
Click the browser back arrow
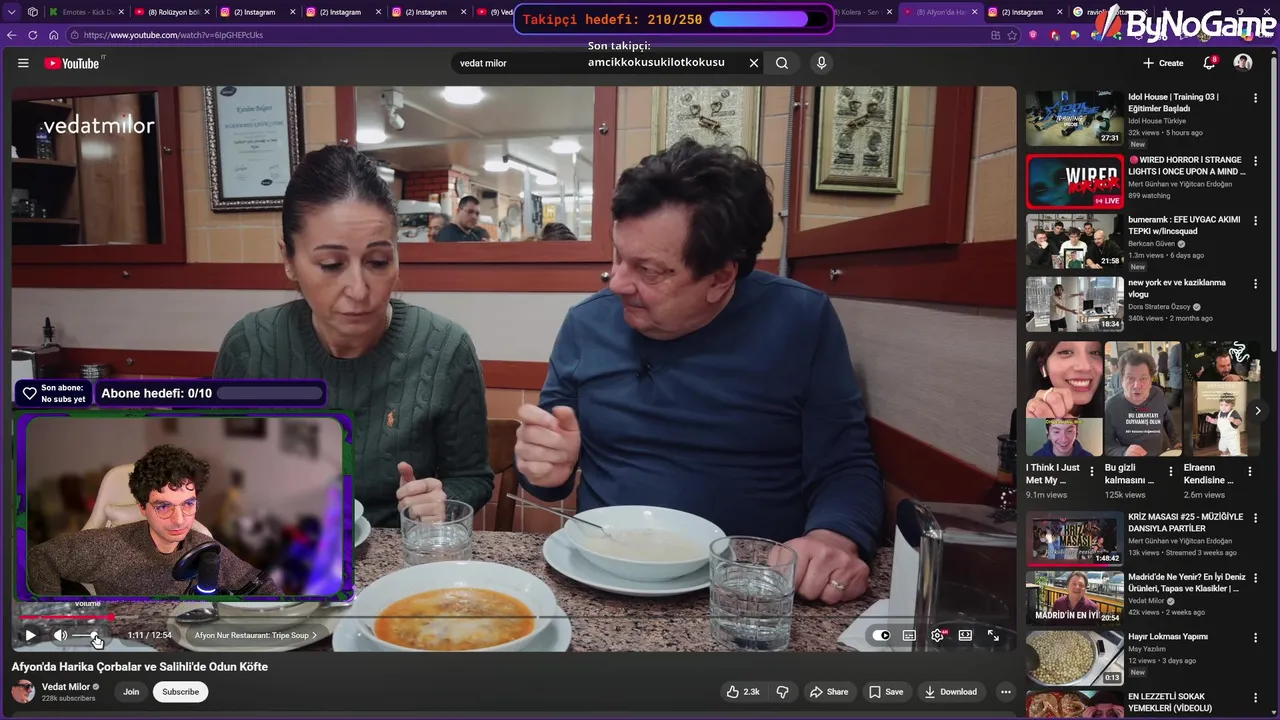point(12,35)
